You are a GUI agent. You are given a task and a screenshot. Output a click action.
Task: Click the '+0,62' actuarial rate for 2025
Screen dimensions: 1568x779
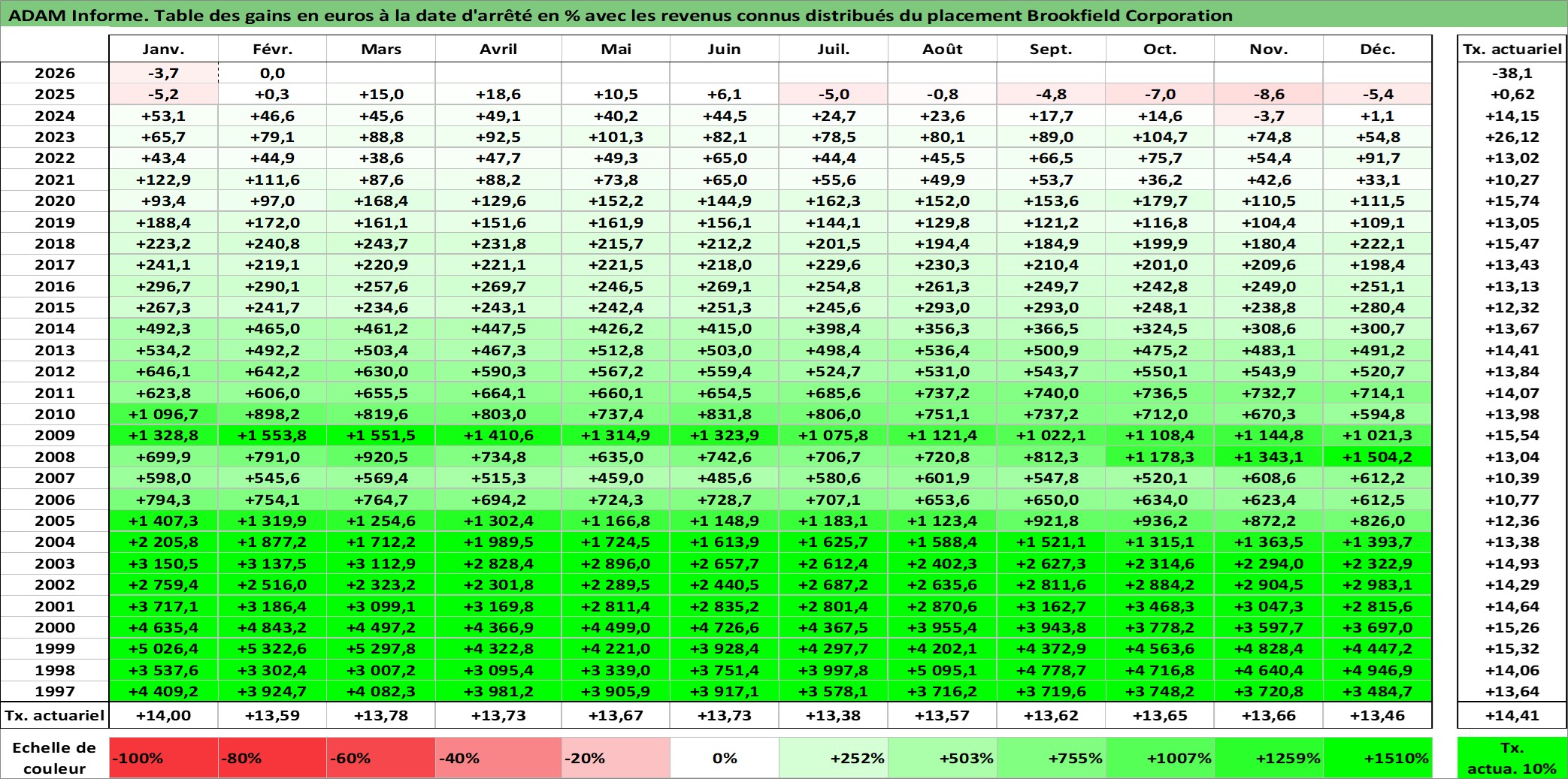(x=1512, y=94)
